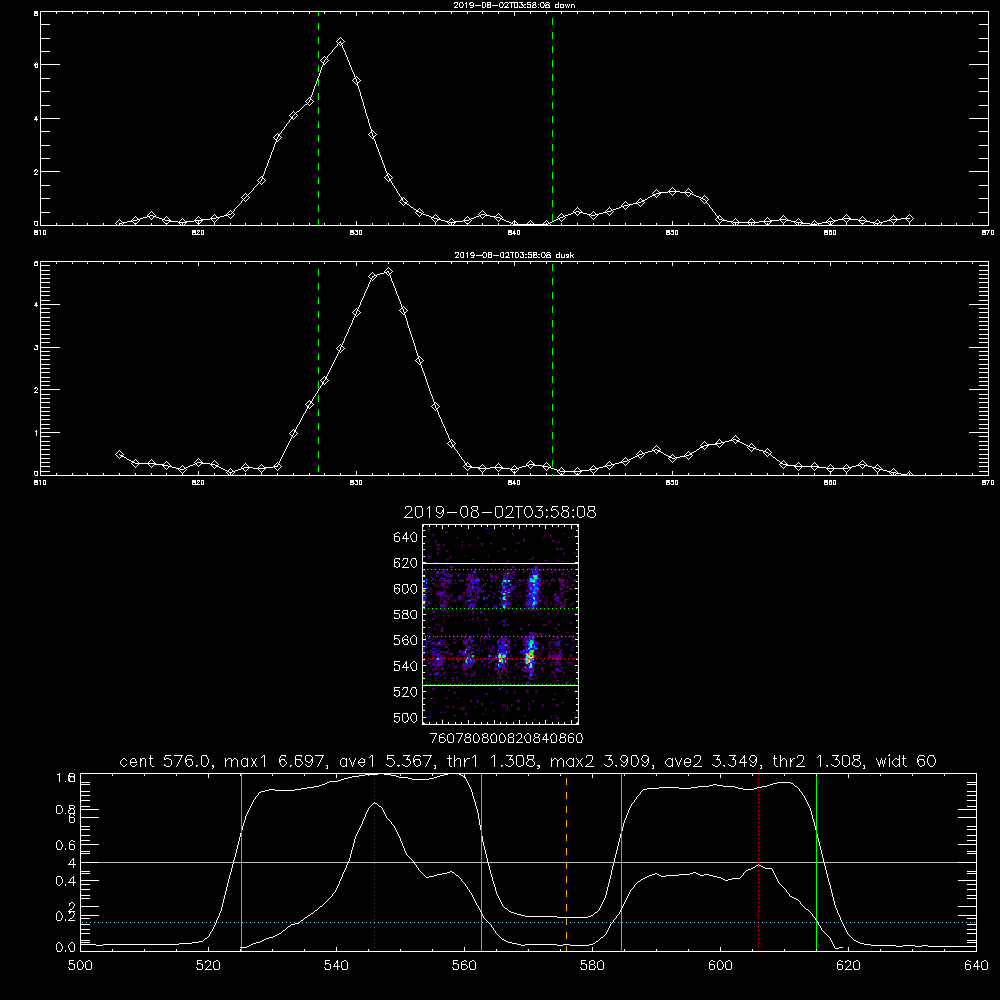Click bottom plot x-axis label 560
Screen dimensions: 1000x1000
(464, 966)
